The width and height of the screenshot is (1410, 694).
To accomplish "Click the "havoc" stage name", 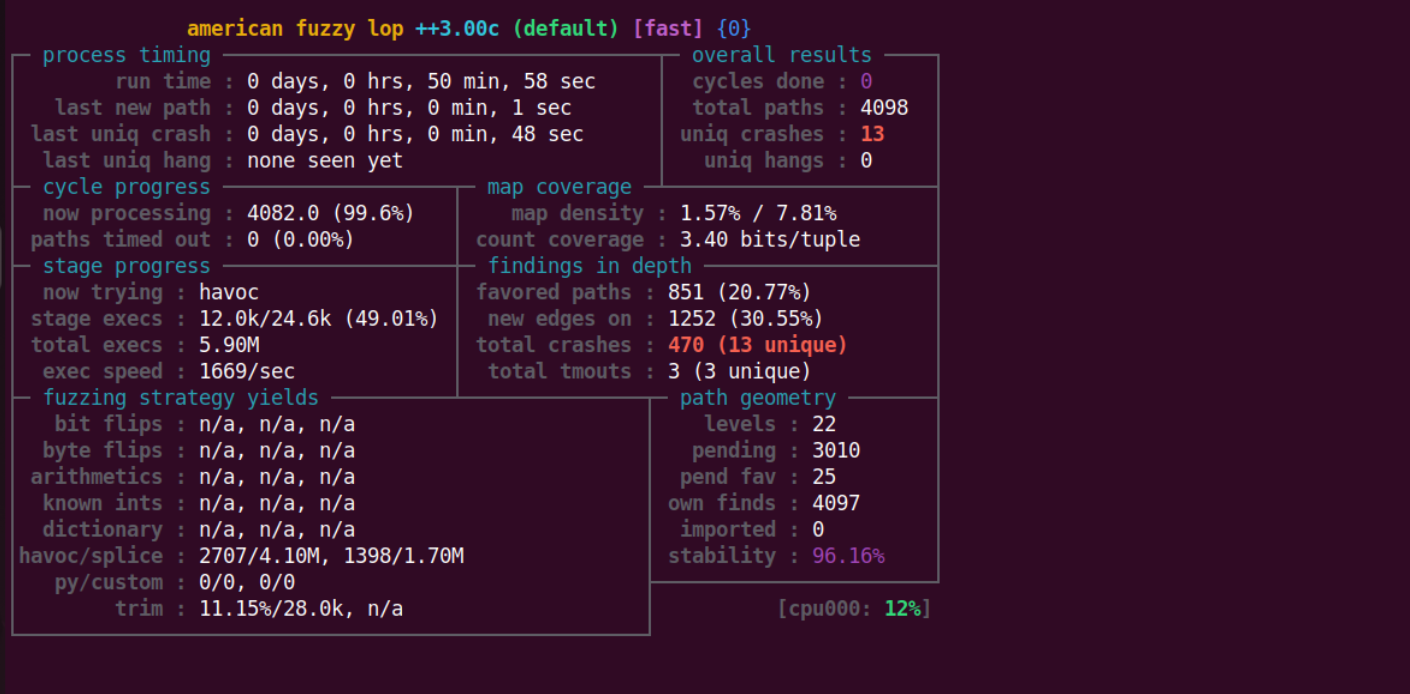I will point(229,293).
